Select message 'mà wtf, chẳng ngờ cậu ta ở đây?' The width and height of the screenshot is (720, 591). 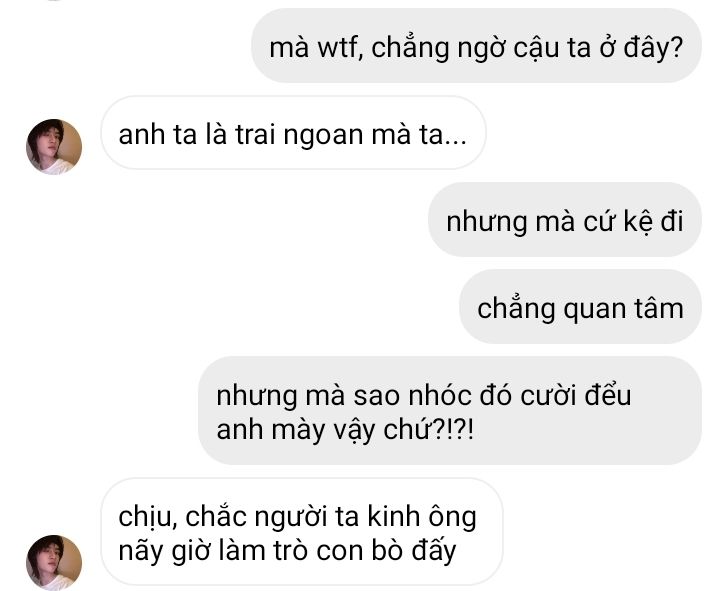coord(476,46)
